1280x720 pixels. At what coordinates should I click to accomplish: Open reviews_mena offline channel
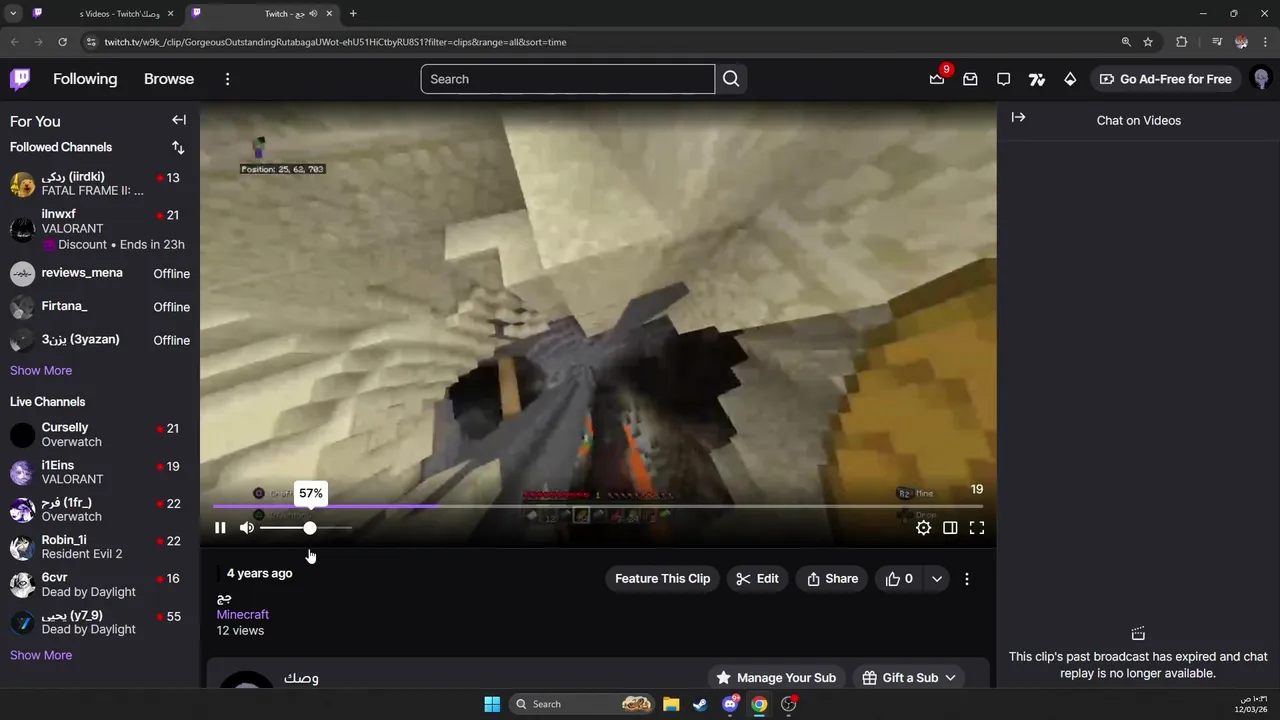[x=100, y=273]
